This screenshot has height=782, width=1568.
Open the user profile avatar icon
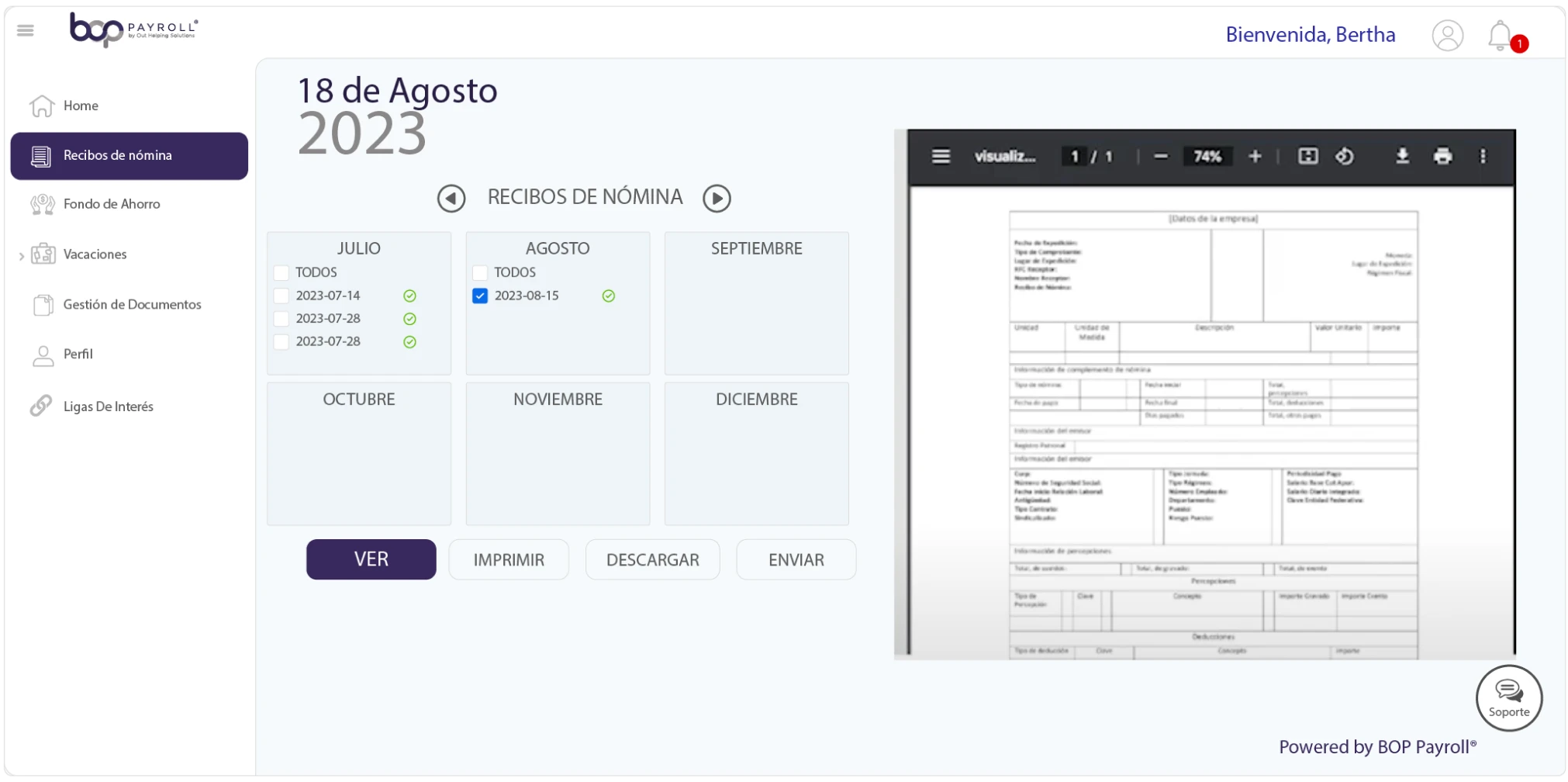[1447, 36]
